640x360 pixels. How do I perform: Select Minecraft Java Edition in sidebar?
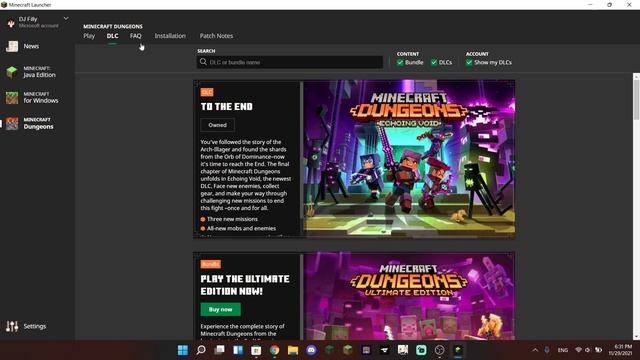point(31,72)
